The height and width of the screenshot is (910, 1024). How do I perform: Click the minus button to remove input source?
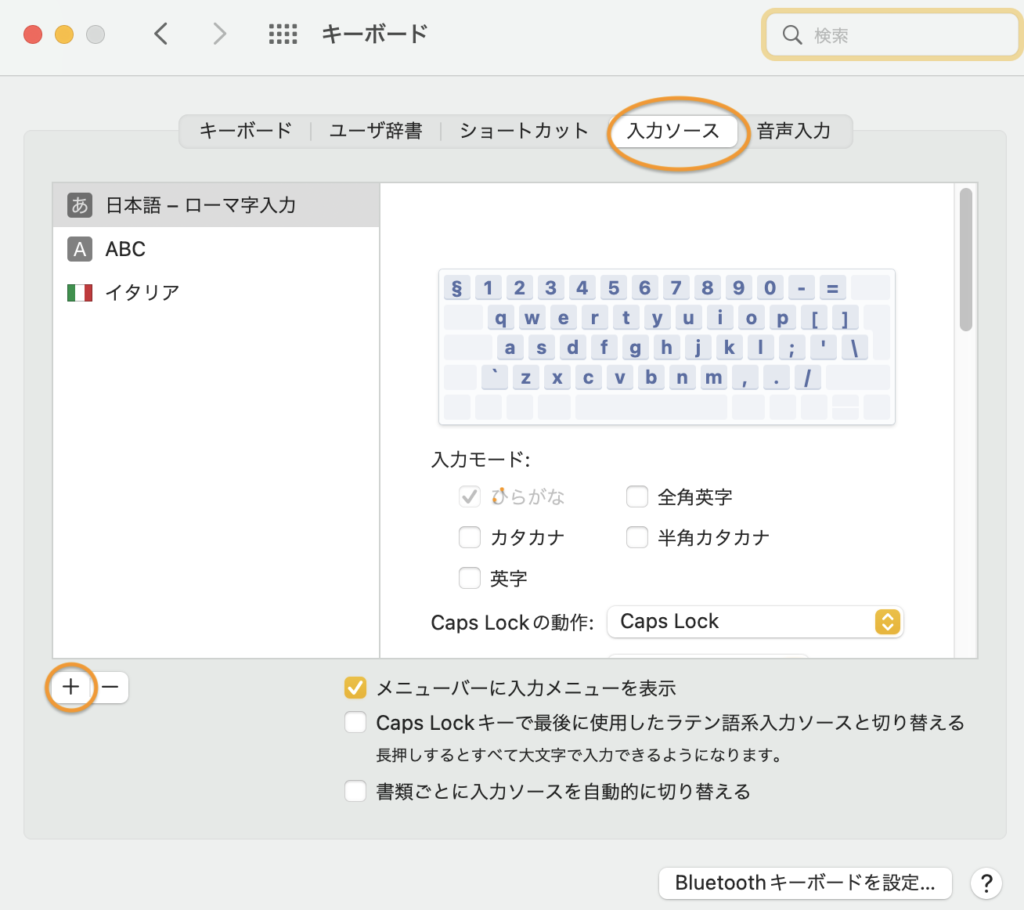click(110, 688)
